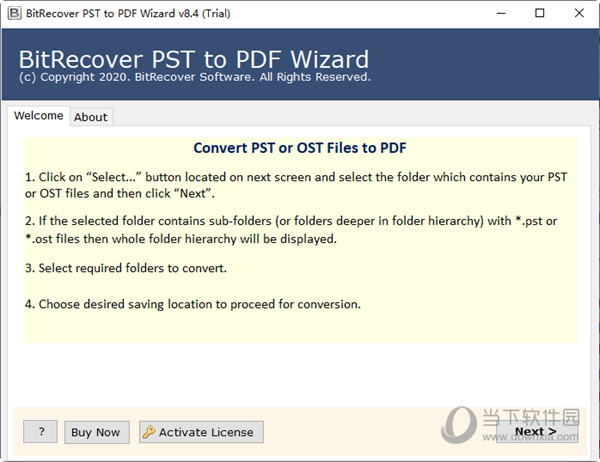This screenshot has width=600, height=462.
Task: Click the BitRecover app icon in title bar
Action: click(x=14, y=13)
